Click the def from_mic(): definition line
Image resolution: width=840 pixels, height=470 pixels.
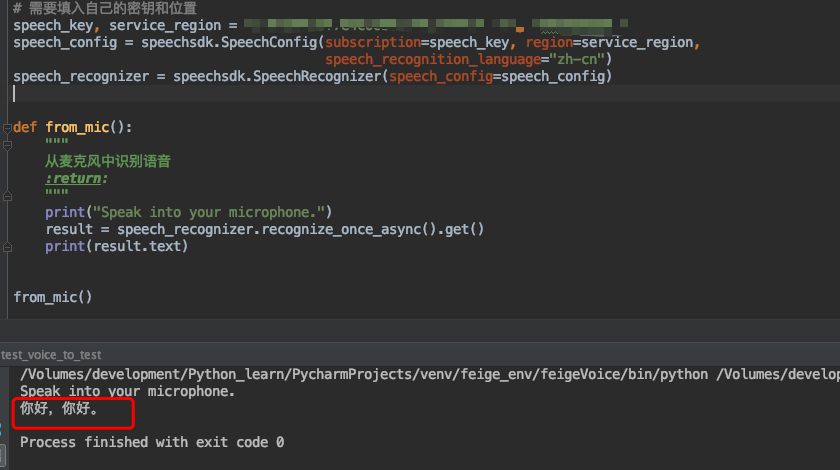[x=72, y=128]
